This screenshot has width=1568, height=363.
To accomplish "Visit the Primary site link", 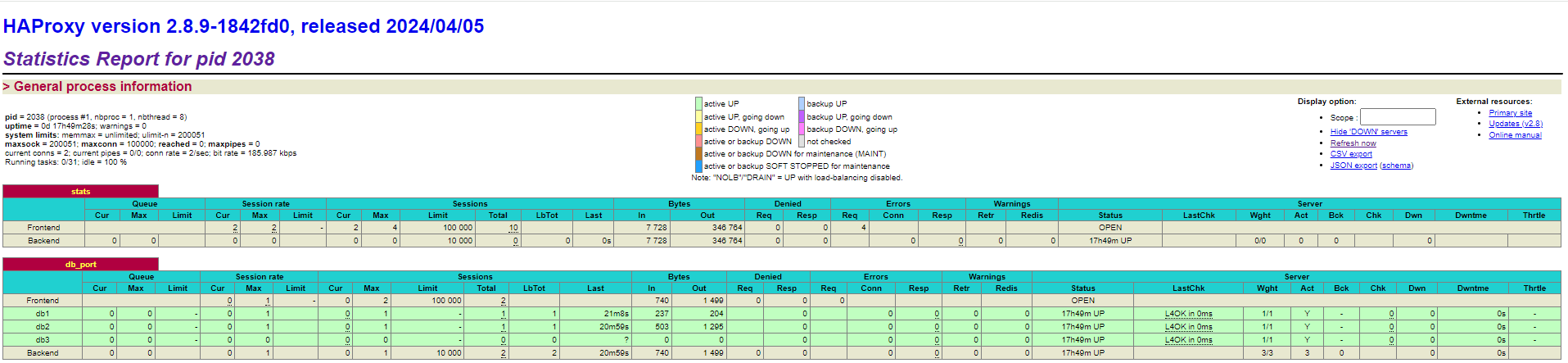I will (1510, 113).
